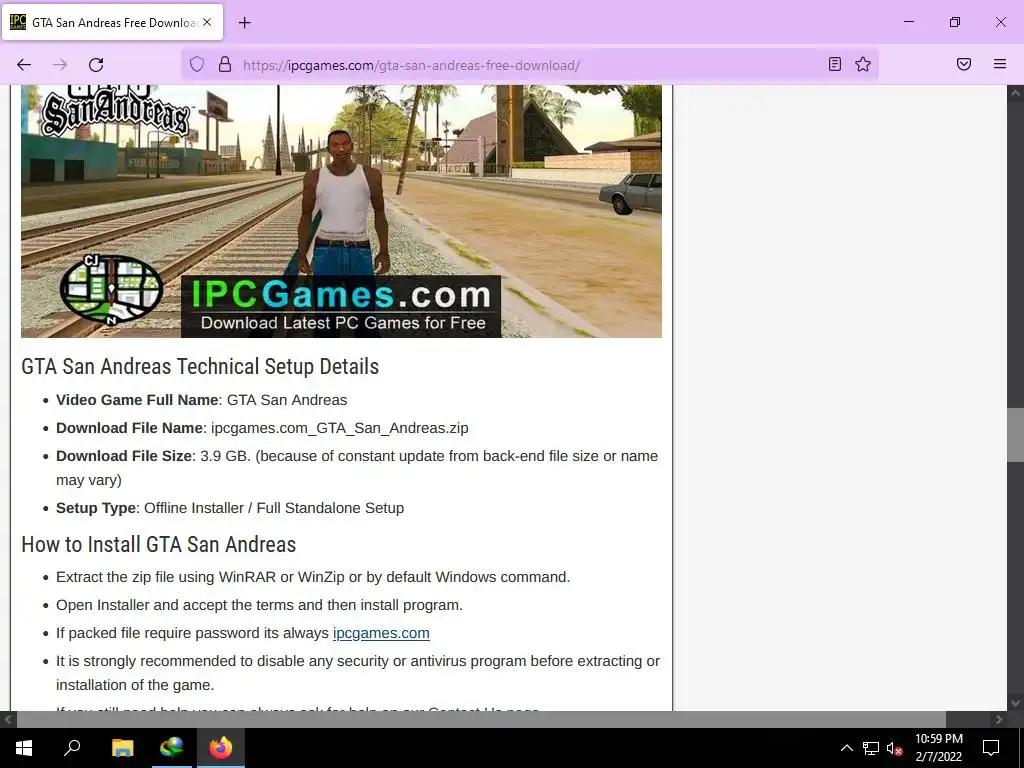Screen dimensions: 1024x768
Task: Open the Firefox application menu
Action: pyautogui.click(x=1000, y=64)
